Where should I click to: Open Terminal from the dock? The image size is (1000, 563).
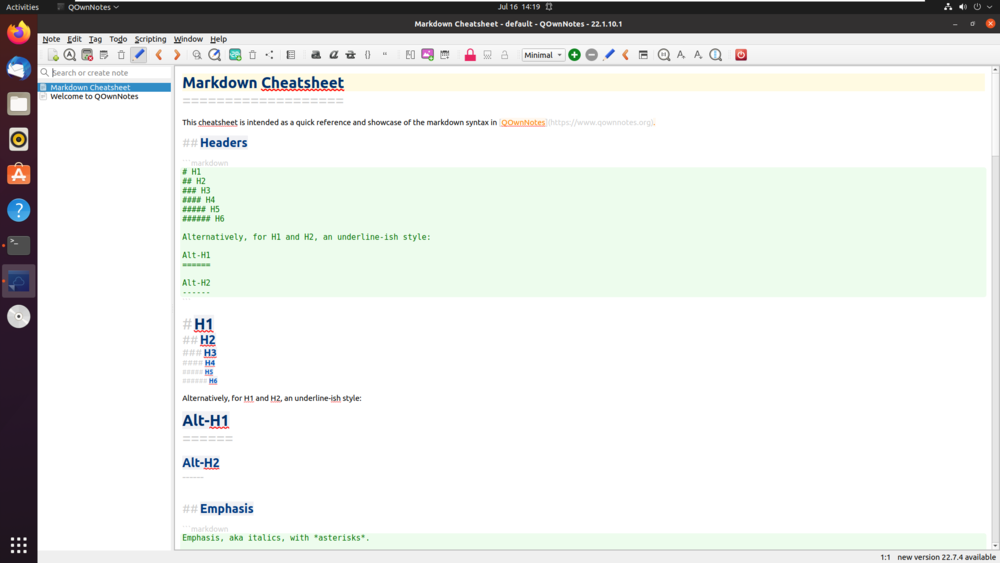point(18,245)
